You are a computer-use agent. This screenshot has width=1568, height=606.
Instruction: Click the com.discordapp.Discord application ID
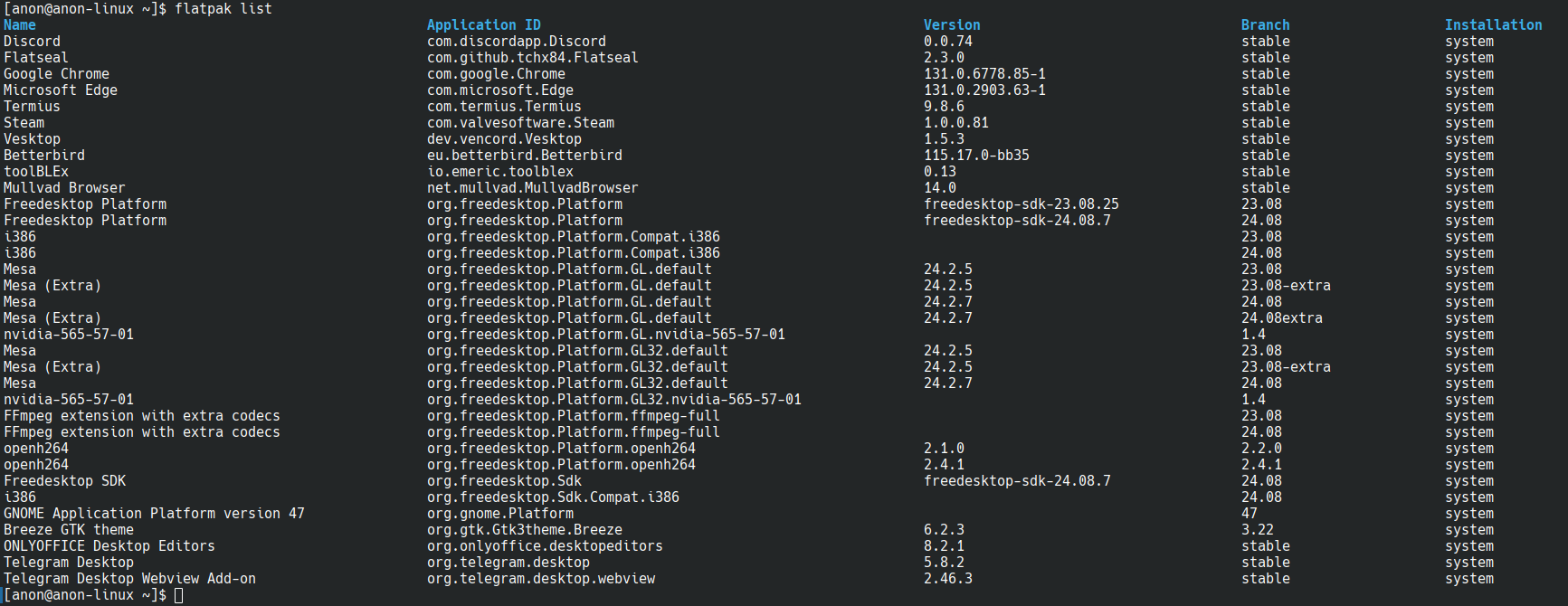517,42
